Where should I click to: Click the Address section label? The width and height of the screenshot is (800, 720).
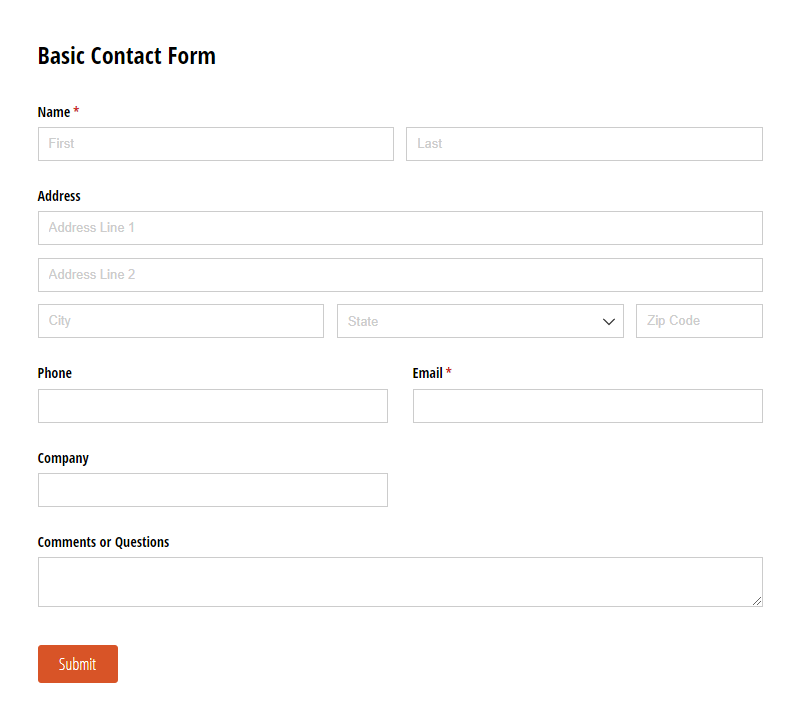click(58, 196)
